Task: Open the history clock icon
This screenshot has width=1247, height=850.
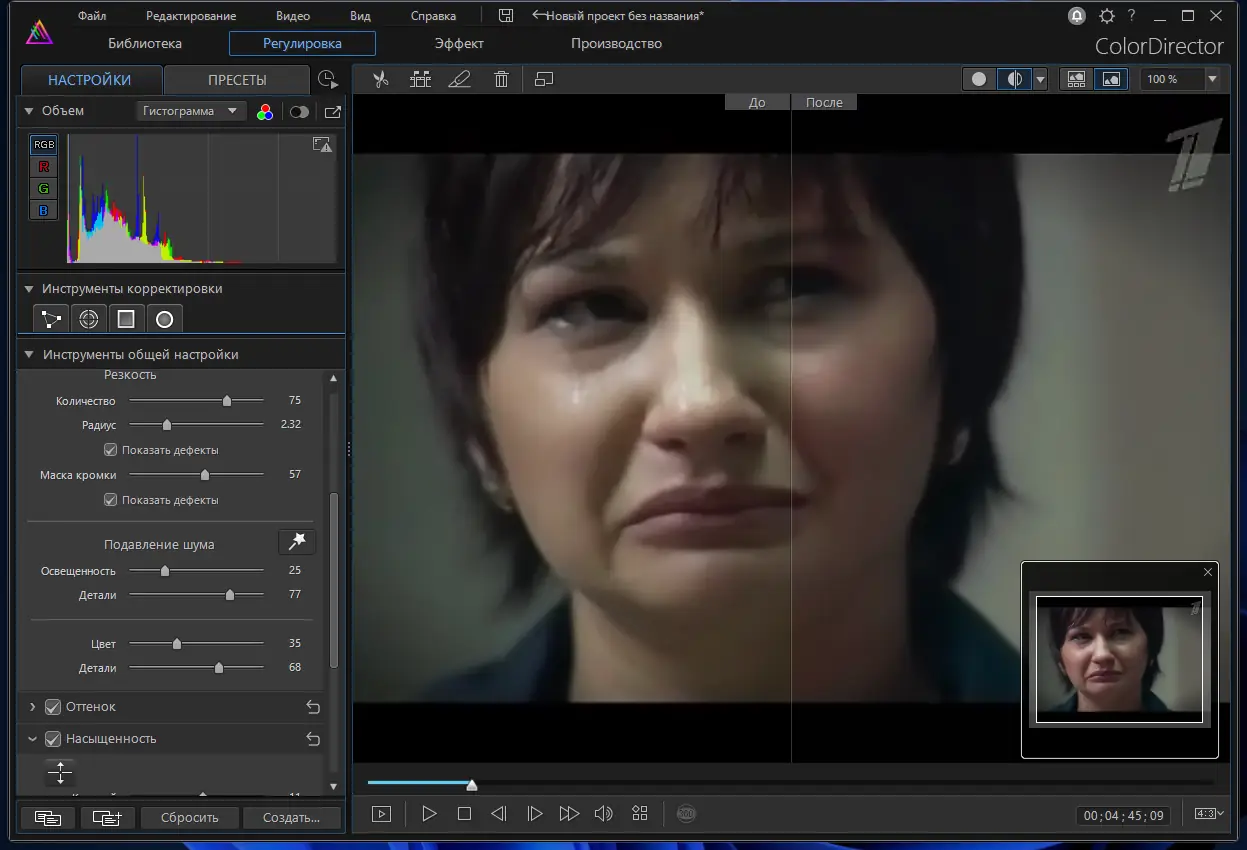Action: coord(327,80)
